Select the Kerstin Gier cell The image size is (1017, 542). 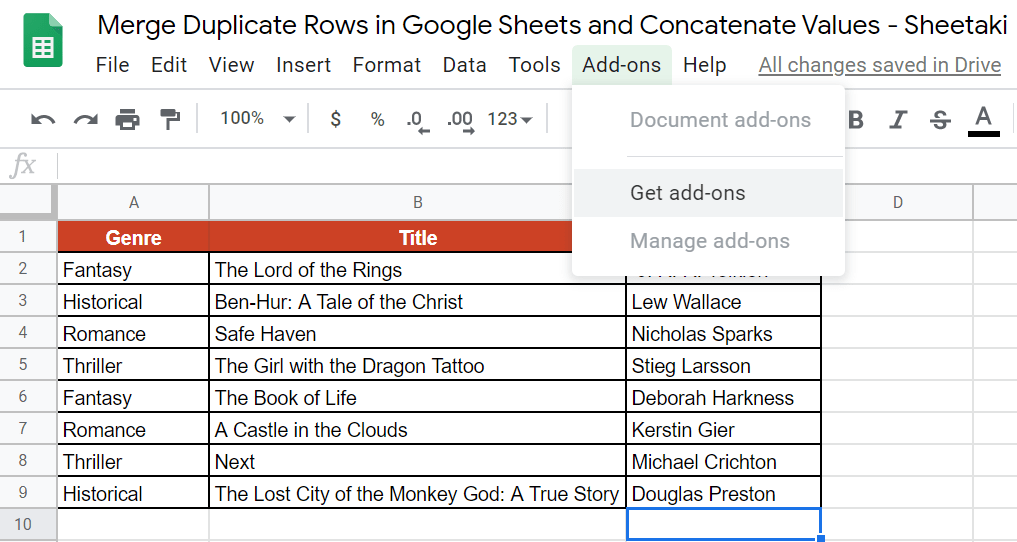pos(724,429)
